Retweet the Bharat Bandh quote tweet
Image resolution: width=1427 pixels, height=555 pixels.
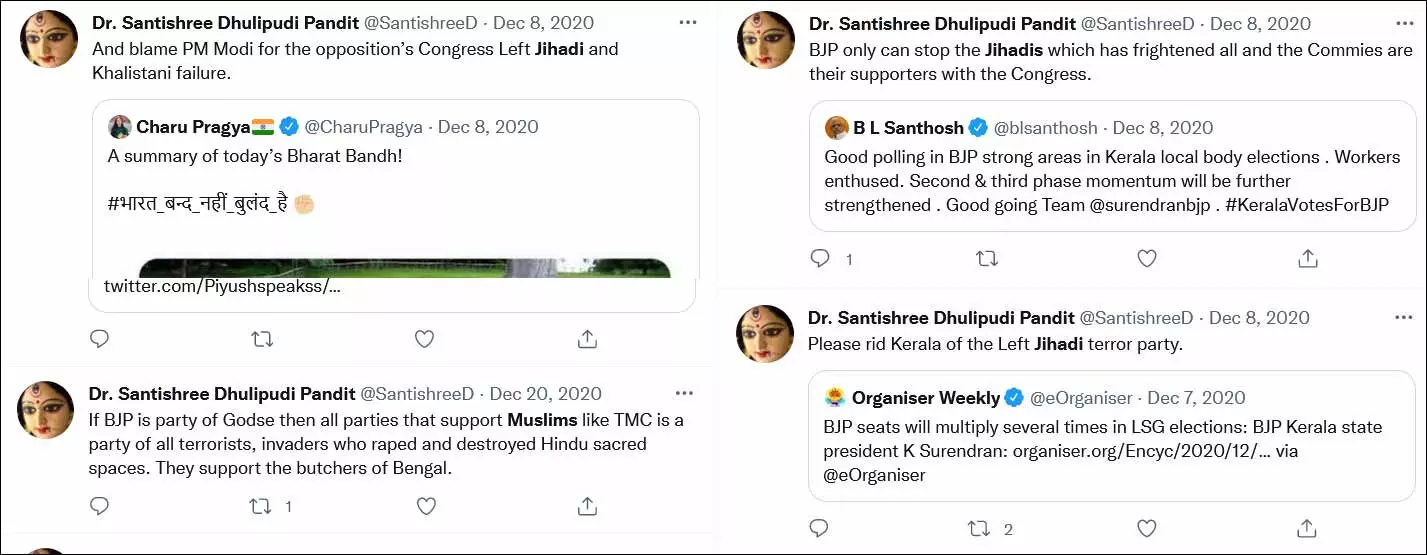click(x=262, y=339)
